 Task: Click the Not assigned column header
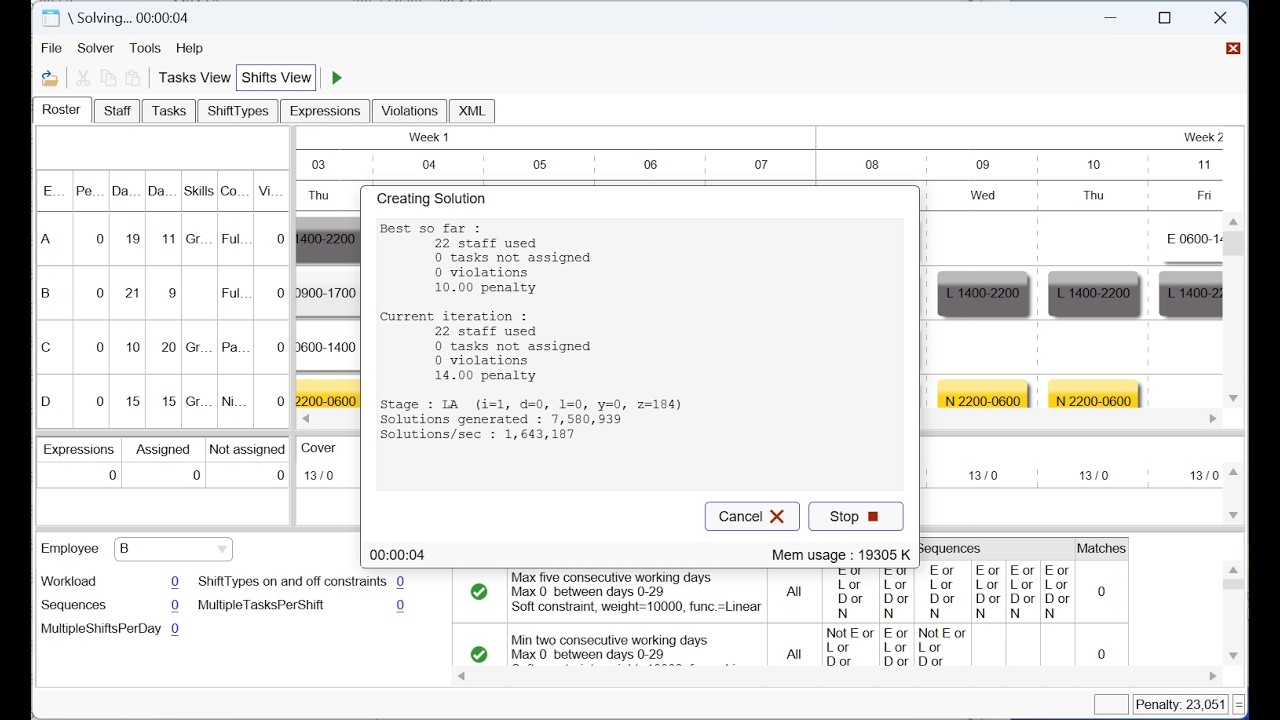pos(247,450)
